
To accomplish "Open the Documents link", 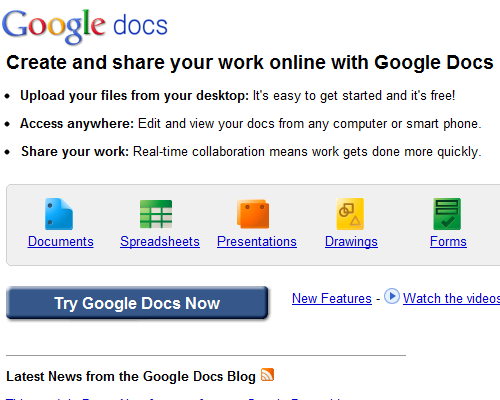I will click(61, 241).
